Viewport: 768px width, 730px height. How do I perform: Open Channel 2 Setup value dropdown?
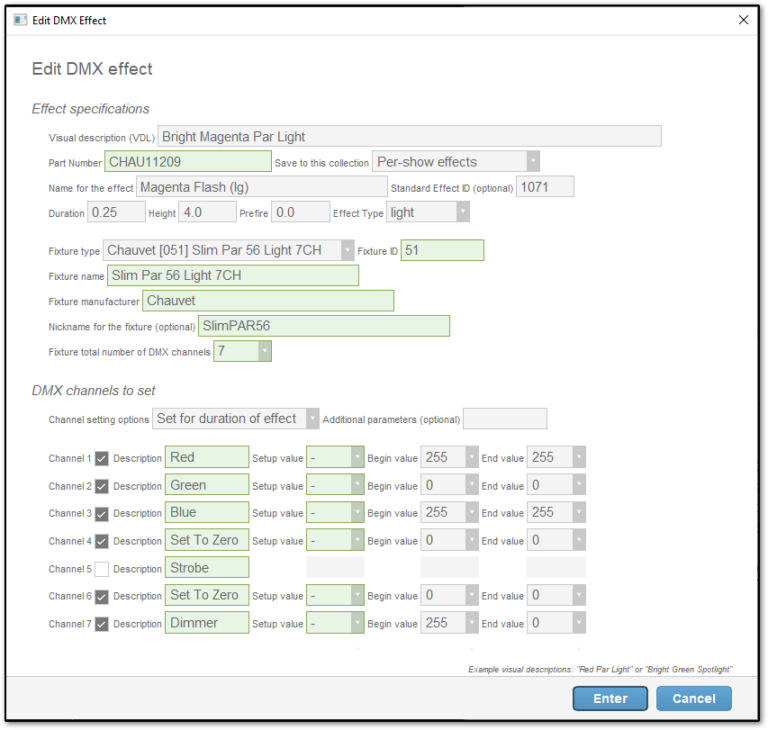click(x=357, y=486)
